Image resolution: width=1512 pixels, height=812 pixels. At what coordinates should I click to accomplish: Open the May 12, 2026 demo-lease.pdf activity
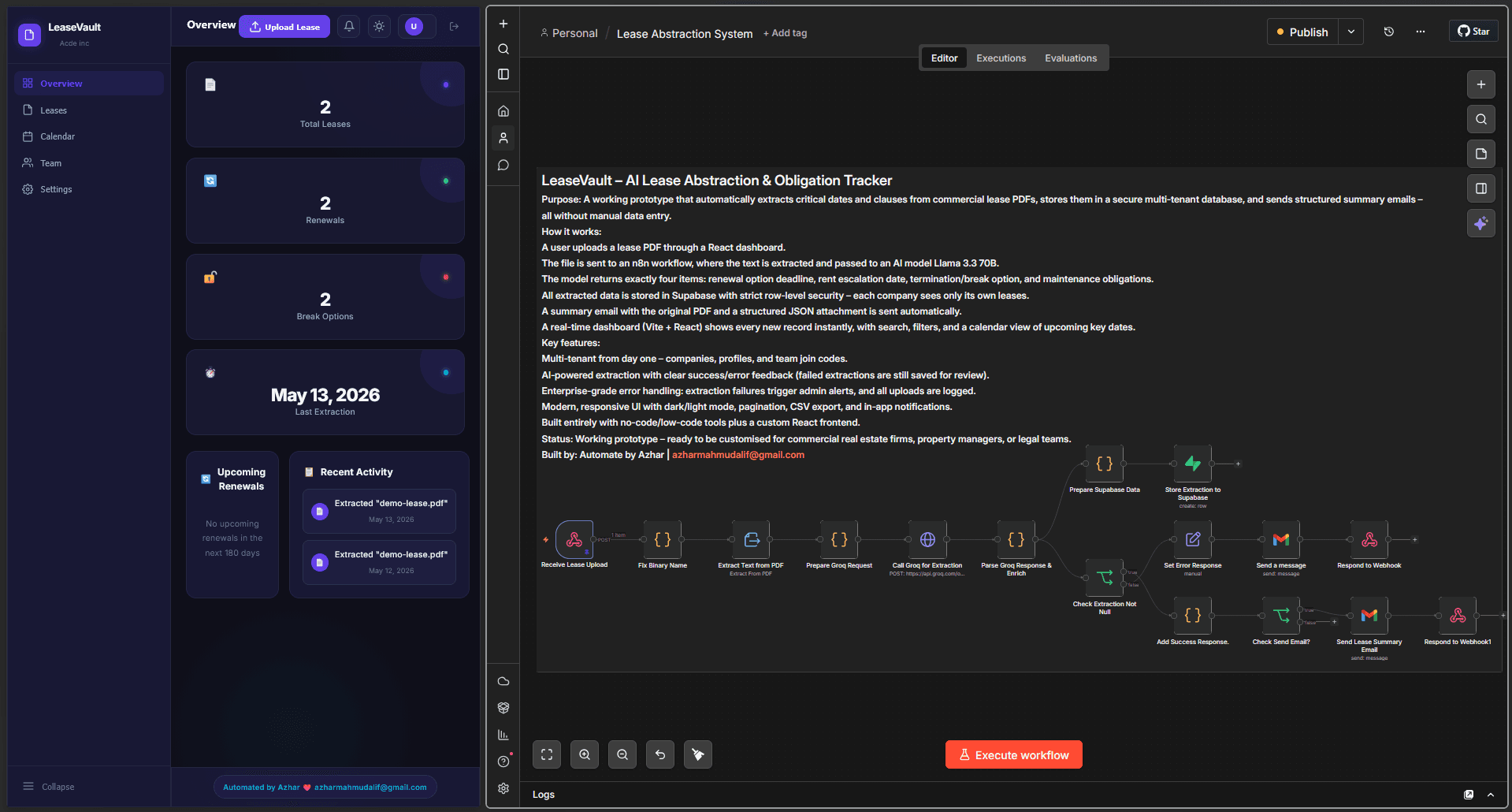379,562
